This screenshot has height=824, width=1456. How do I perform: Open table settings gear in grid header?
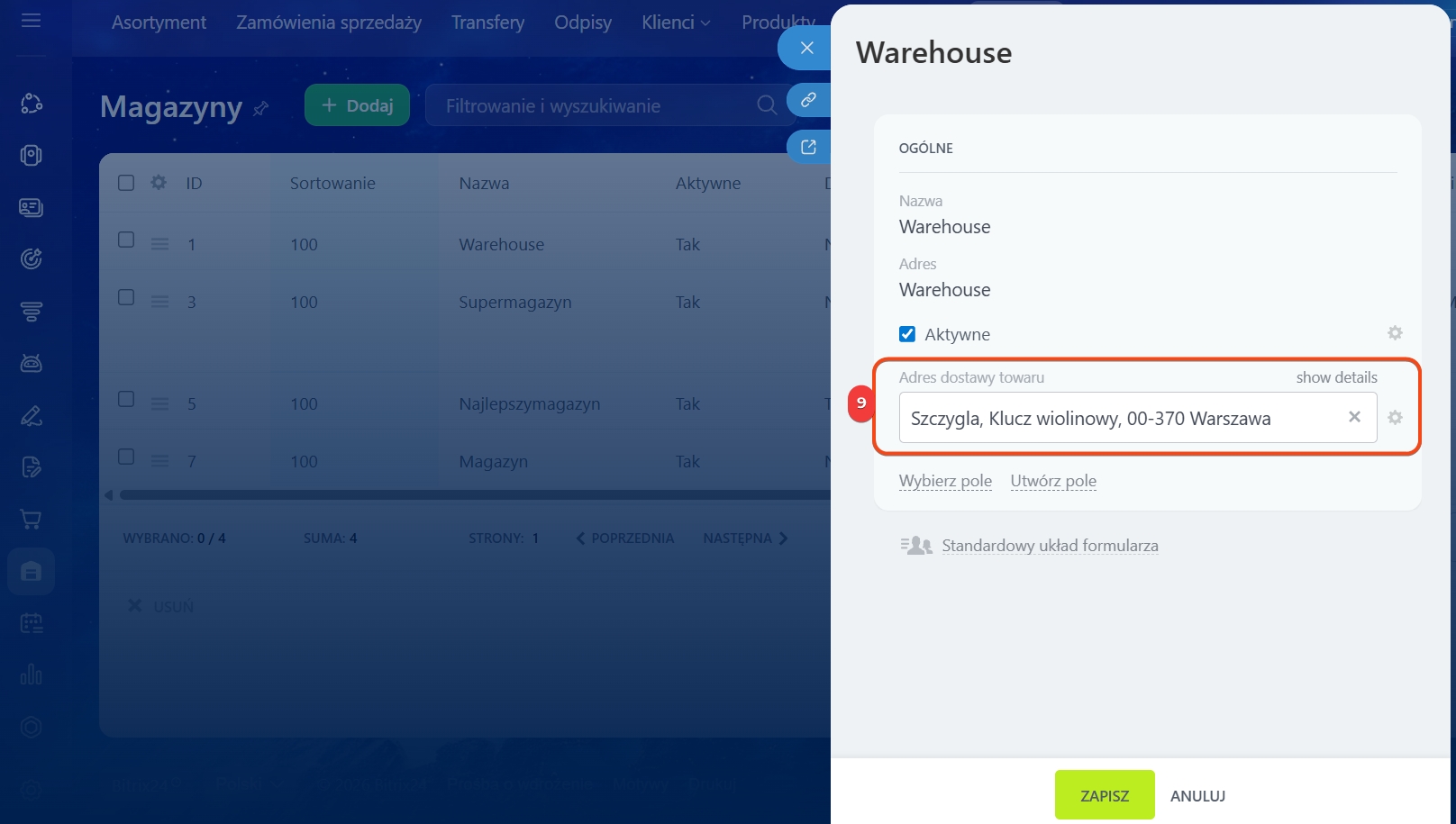click(x=159, y=183)
